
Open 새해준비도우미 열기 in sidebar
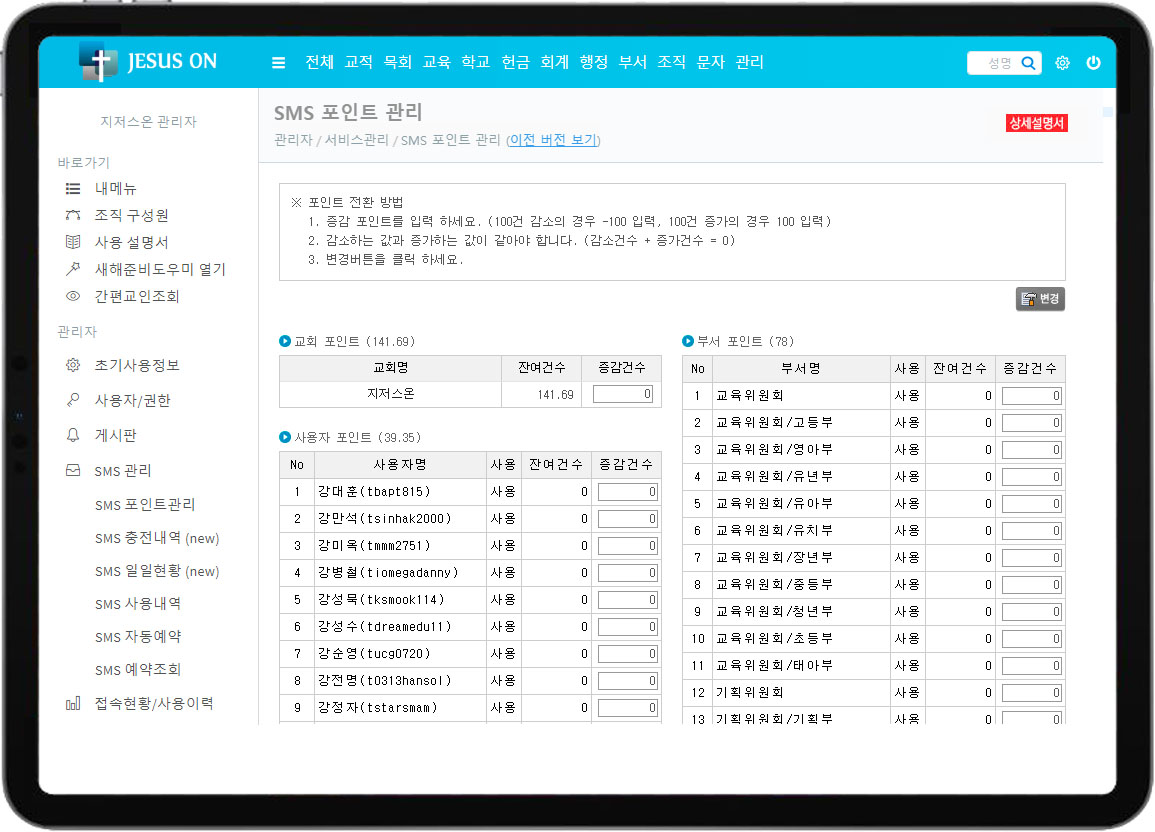[159, 269]
